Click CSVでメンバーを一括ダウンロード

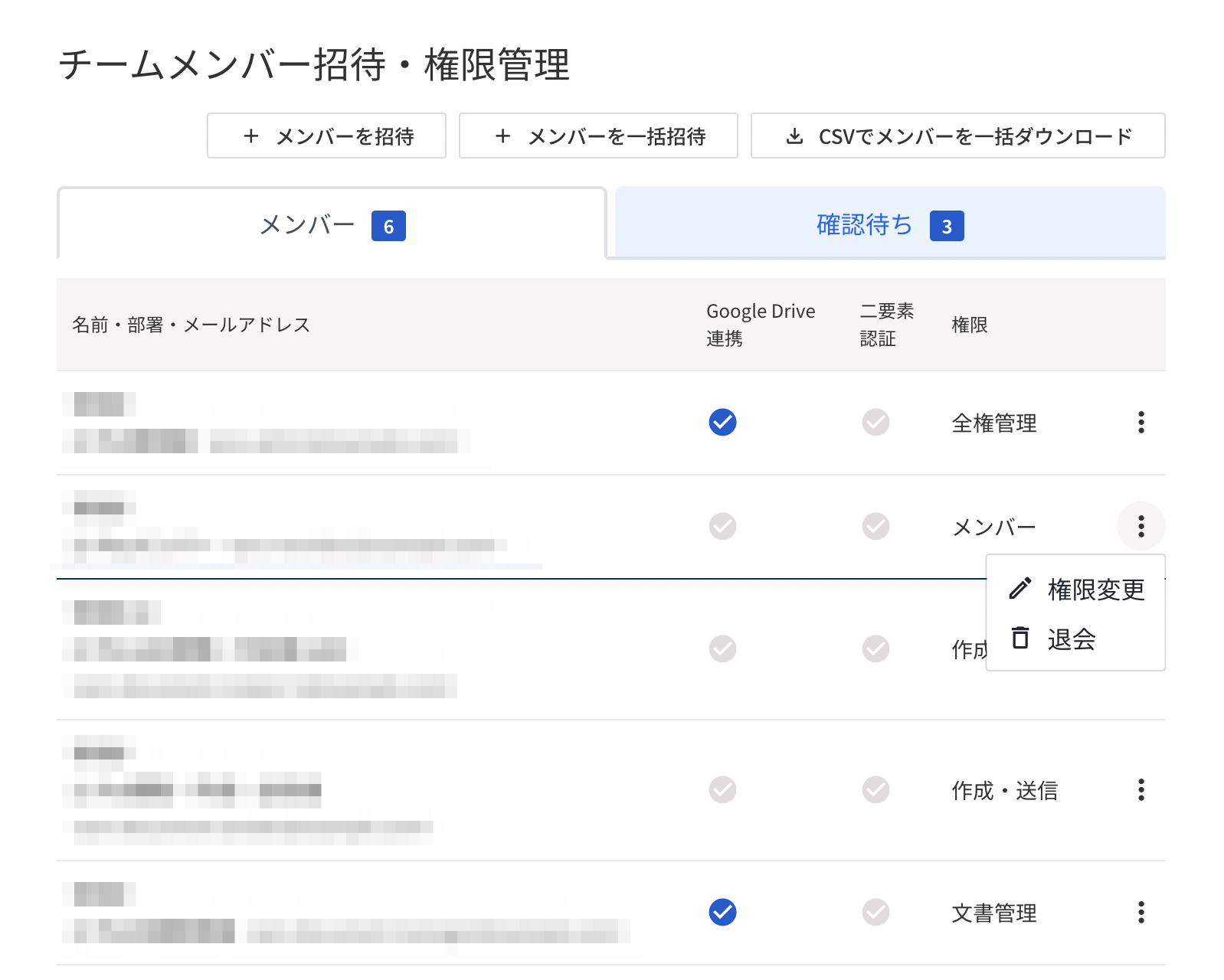[x=957, y=136]
